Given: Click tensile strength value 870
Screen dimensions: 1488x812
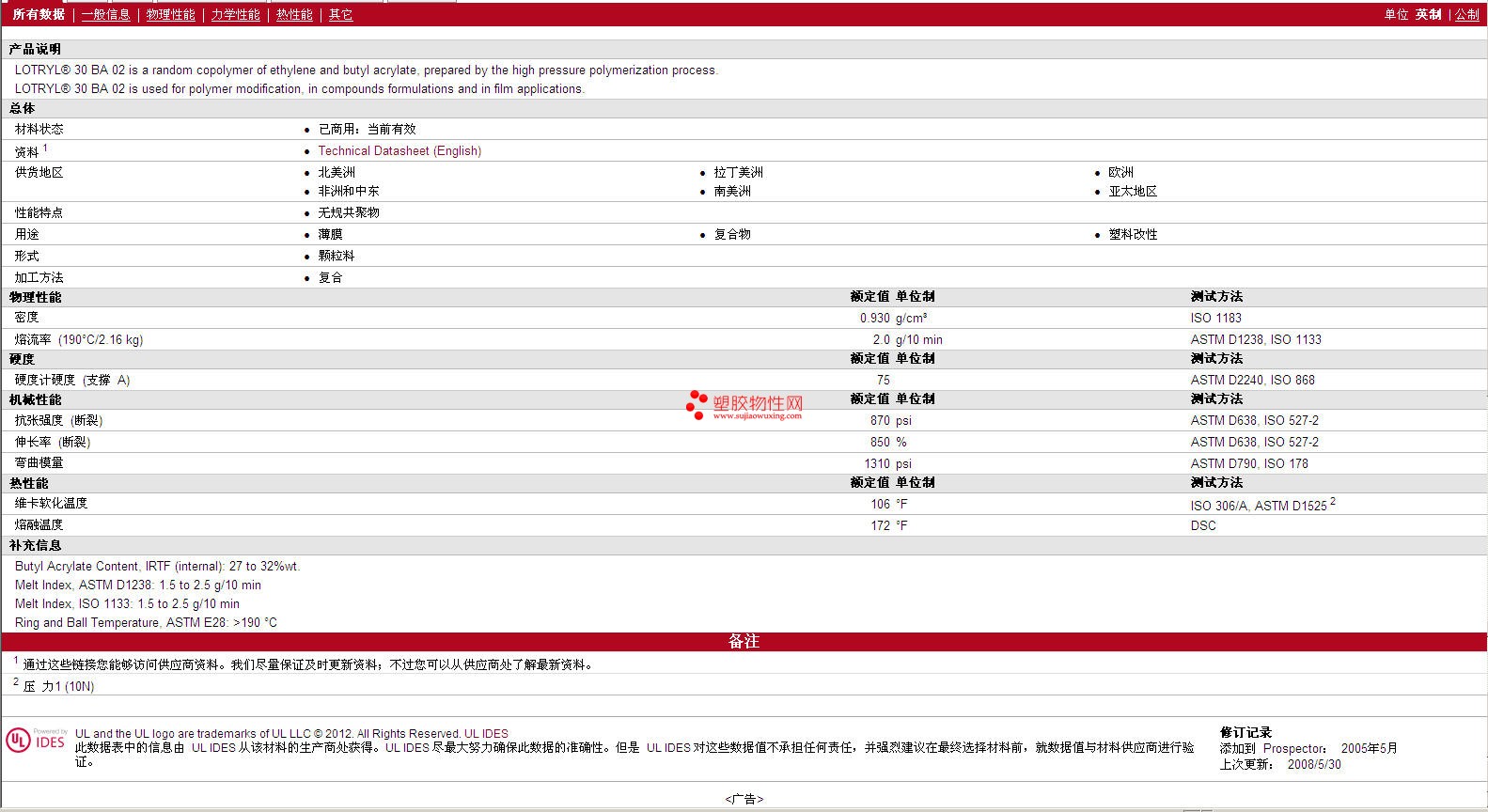Looking at the screenshot, I should click(x=881, y=421).
